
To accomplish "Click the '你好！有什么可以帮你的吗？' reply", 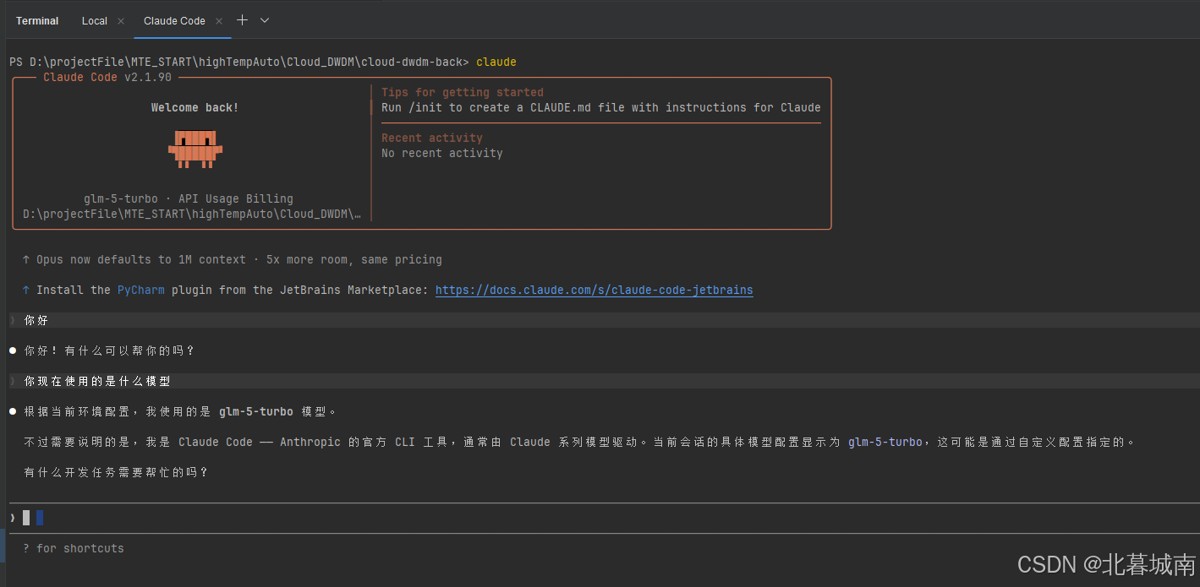I will pyautogui.click(x=109, y=350).
